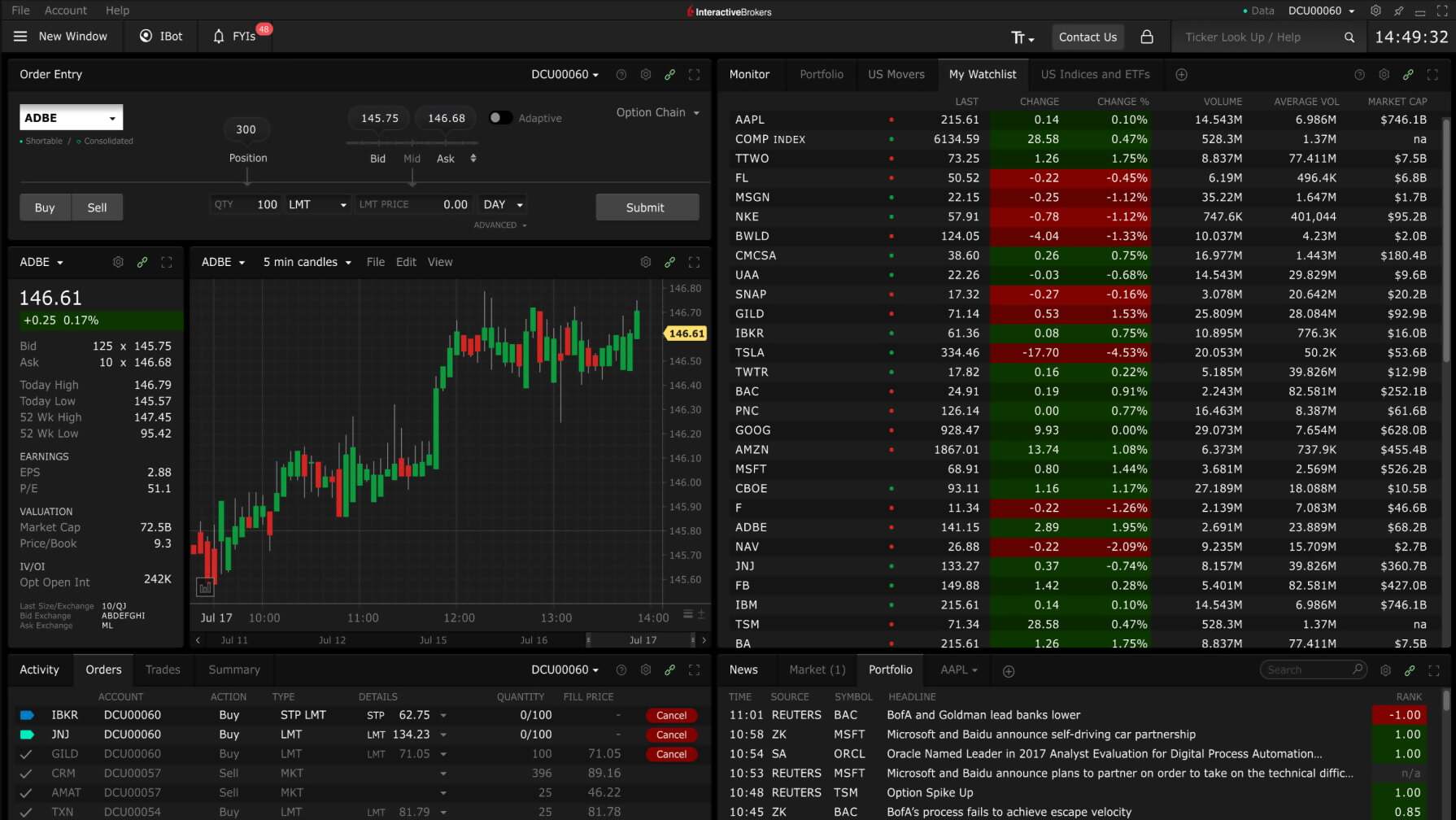Adjust font size with the Tt icon
The image size is (1456, 820).
tap(1019, 37)
